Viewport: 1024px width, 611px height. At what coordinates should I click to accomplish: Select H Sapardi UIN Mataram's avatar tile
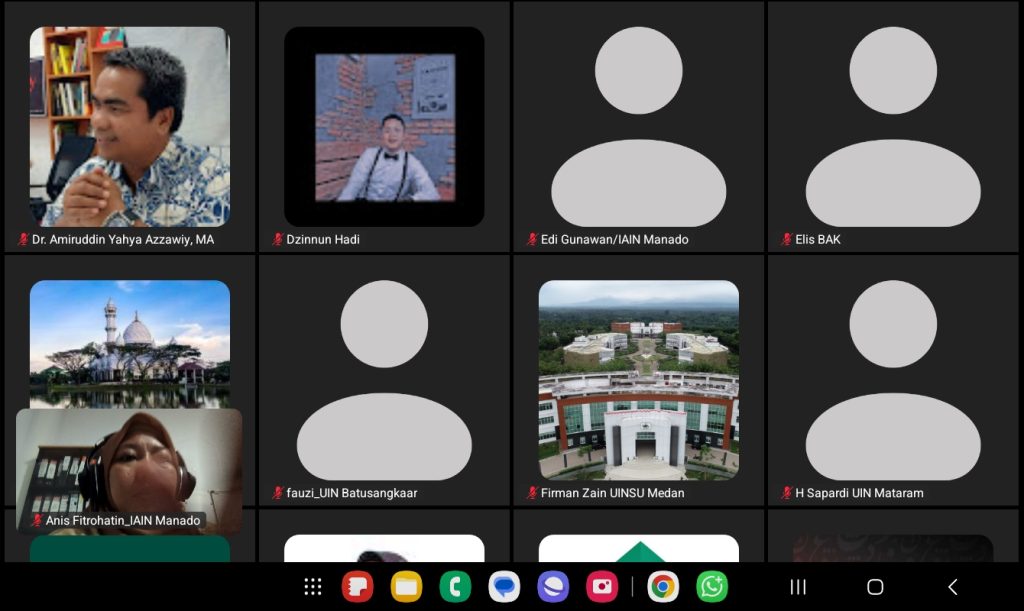click(893, 379)
